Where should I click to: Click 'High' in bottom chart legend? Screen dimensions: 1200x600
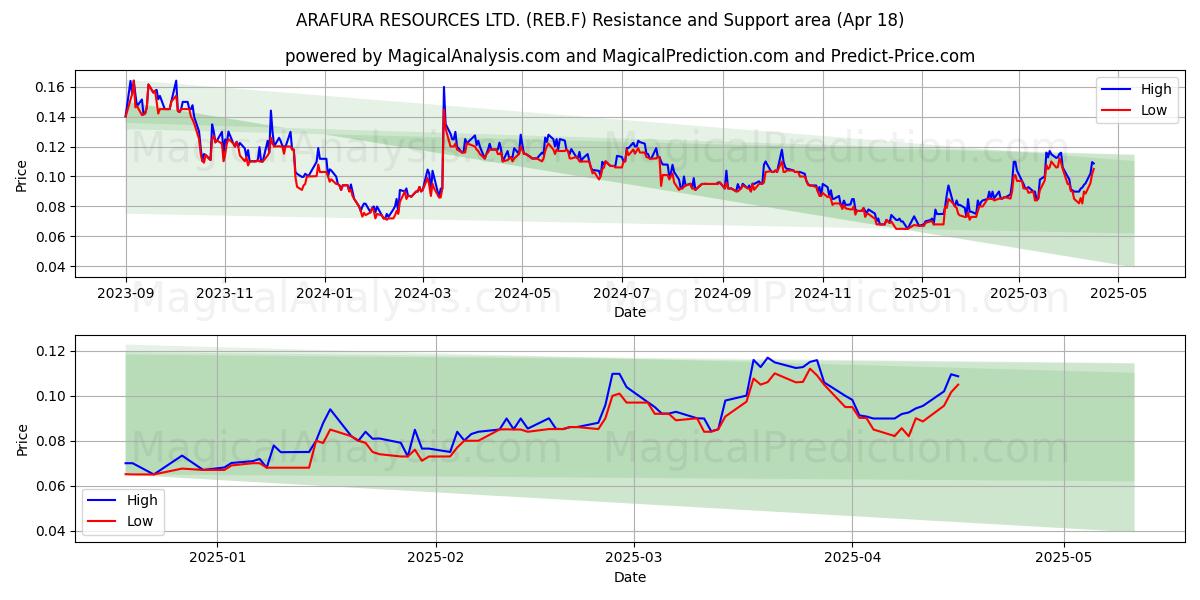pos(141,500)
